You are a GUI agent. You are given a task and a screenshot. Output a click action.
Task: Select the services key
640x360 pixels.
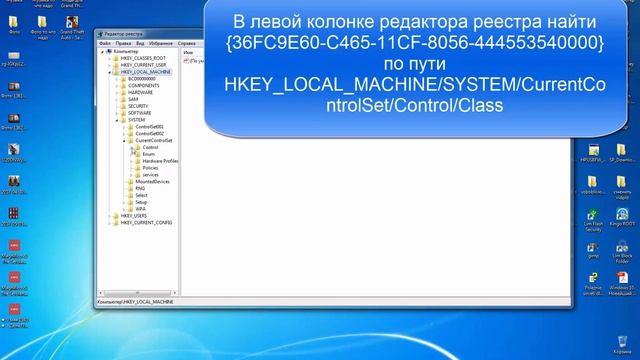click(151, 175)
